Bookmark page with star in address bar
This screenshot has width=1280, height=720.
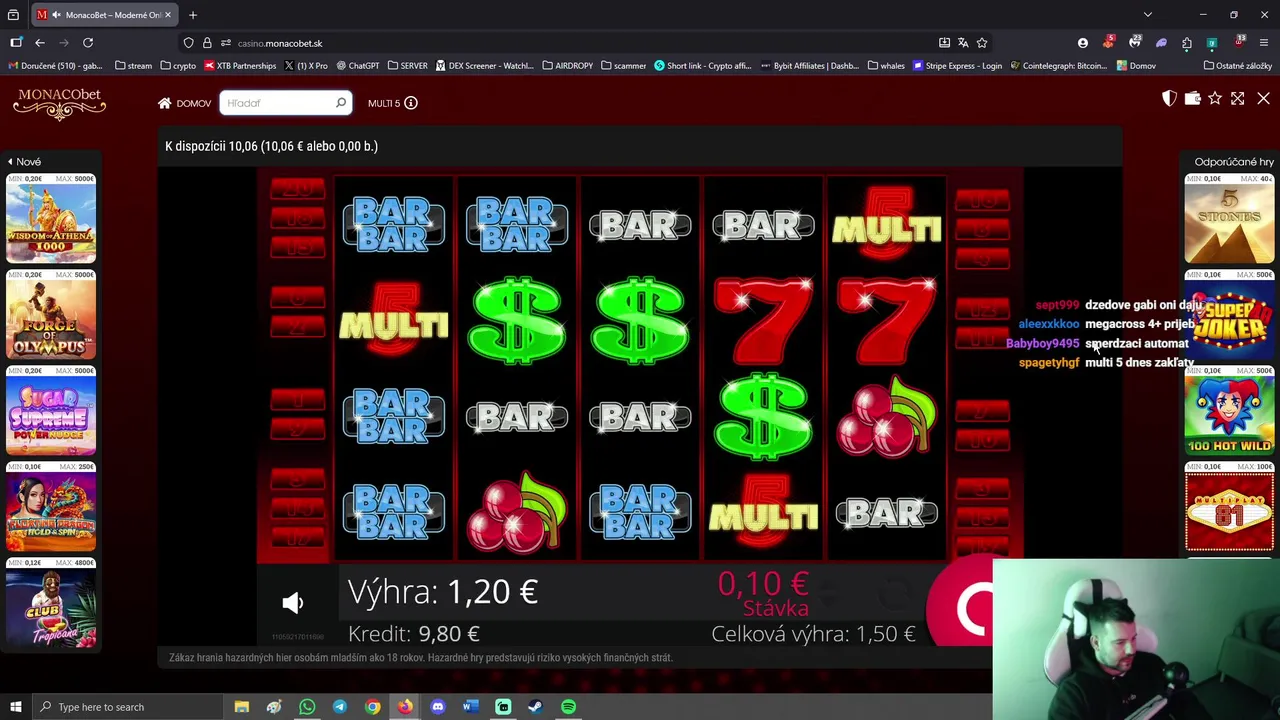click(982, 43)
